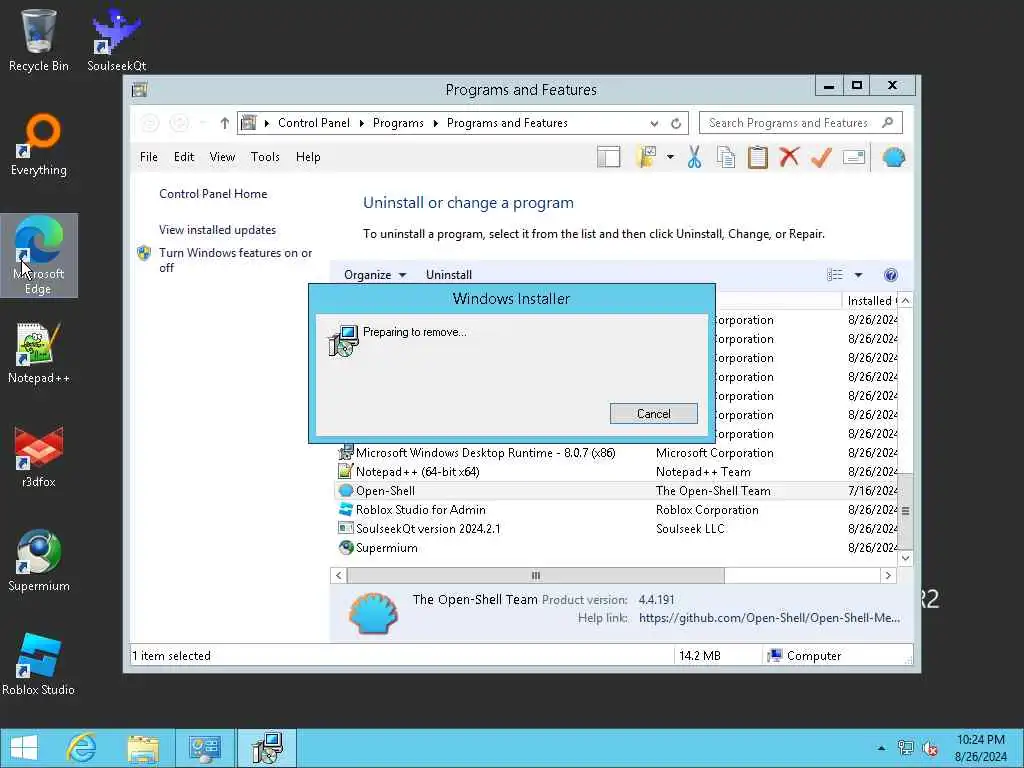
Task: Go to Control Panel Home
Action: pos(213,194)
